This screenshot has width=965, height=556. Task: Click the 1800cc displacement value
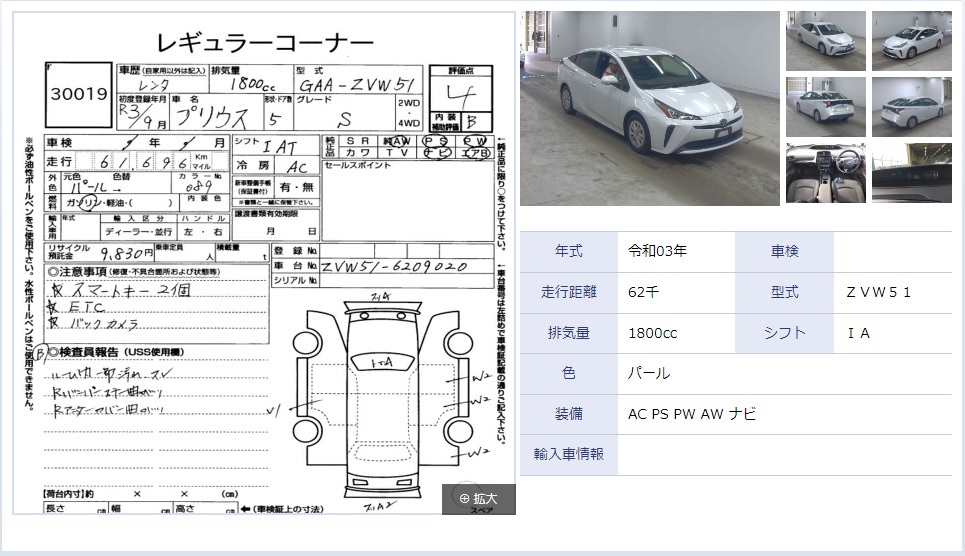coord(652,333)
